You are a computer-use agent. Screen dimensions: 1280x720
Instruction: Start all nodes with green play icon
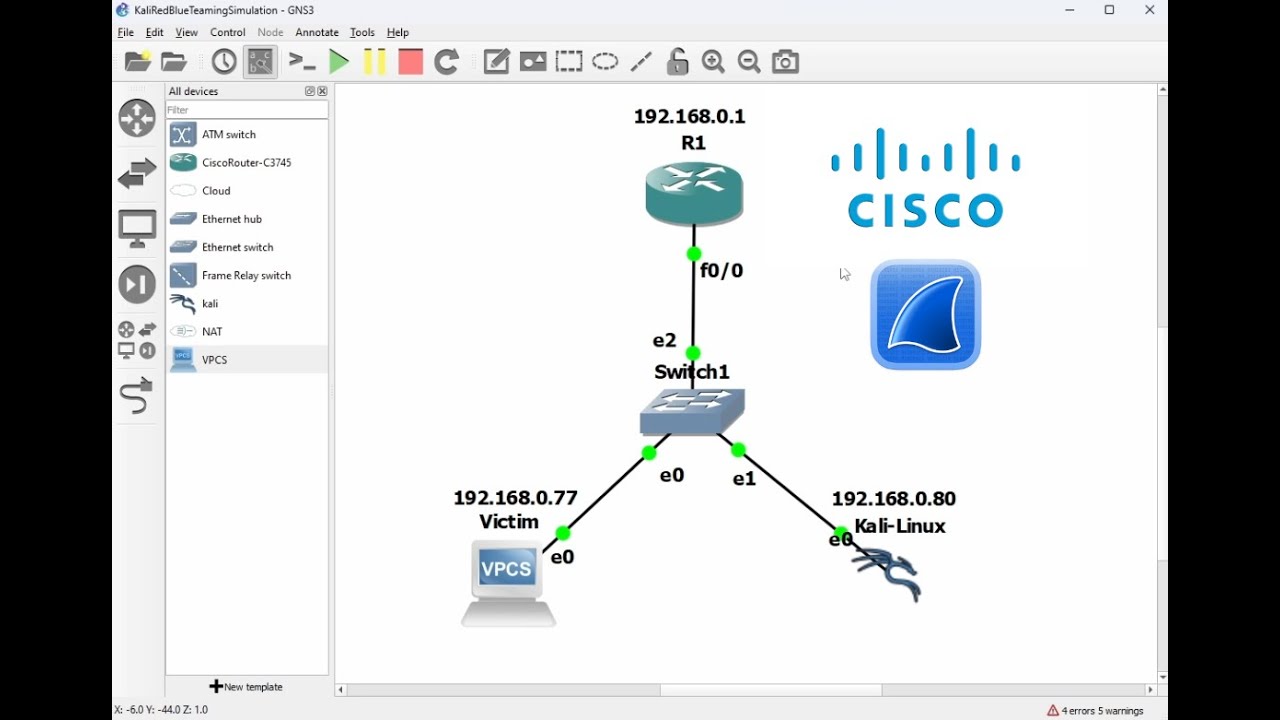click(339, 62)
